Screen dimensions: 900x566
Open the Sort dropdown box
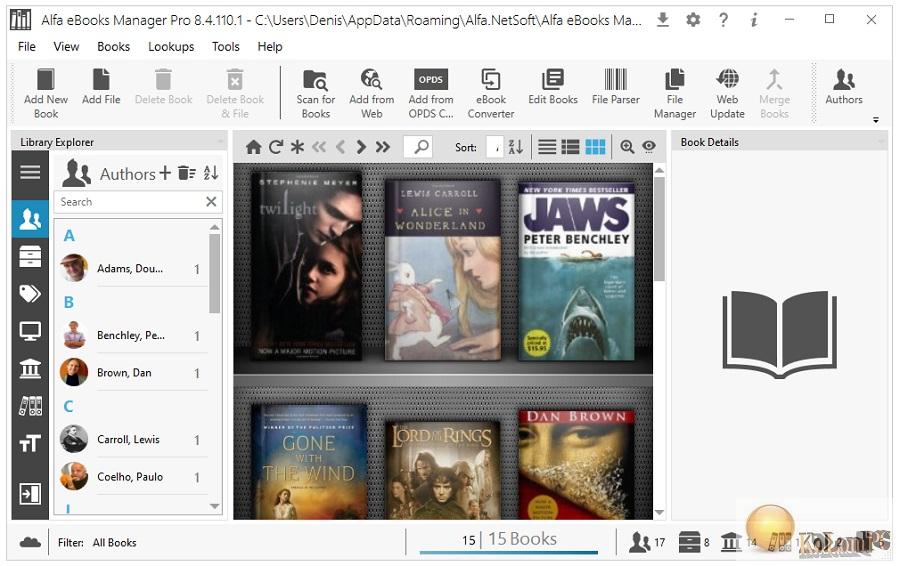tap(495, 147)
